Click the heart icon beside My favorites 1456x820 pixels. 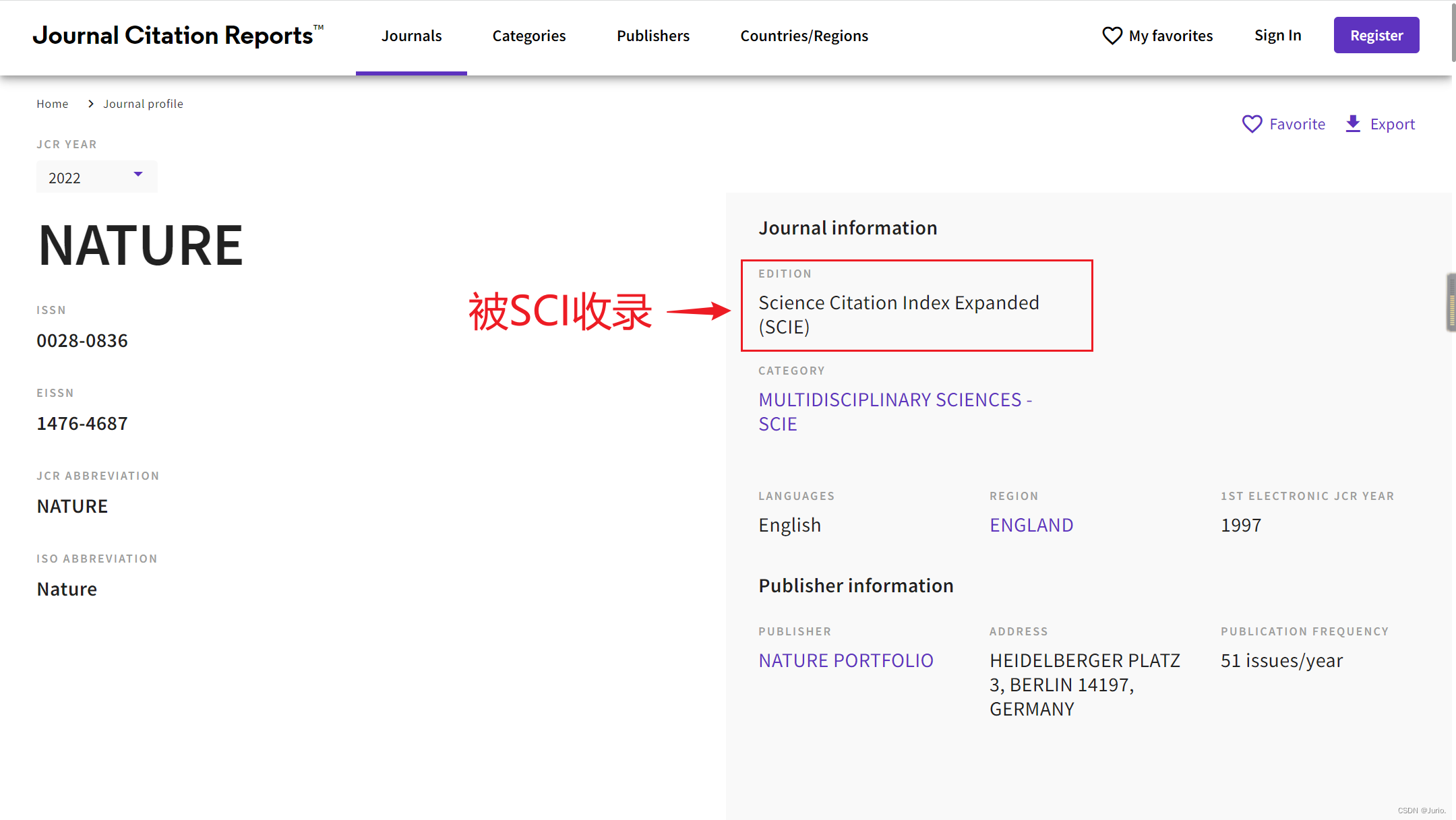coord(1112,36)
